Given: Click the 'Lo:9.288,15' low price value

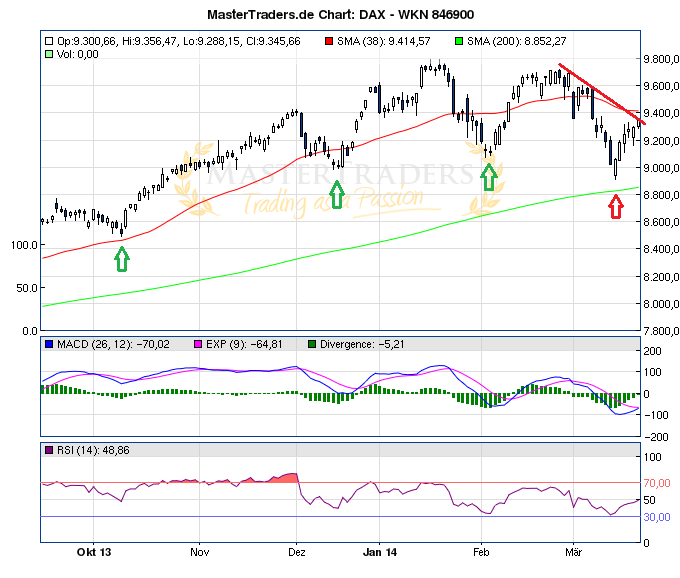Looking at the screenshot, I should (212, 41).
